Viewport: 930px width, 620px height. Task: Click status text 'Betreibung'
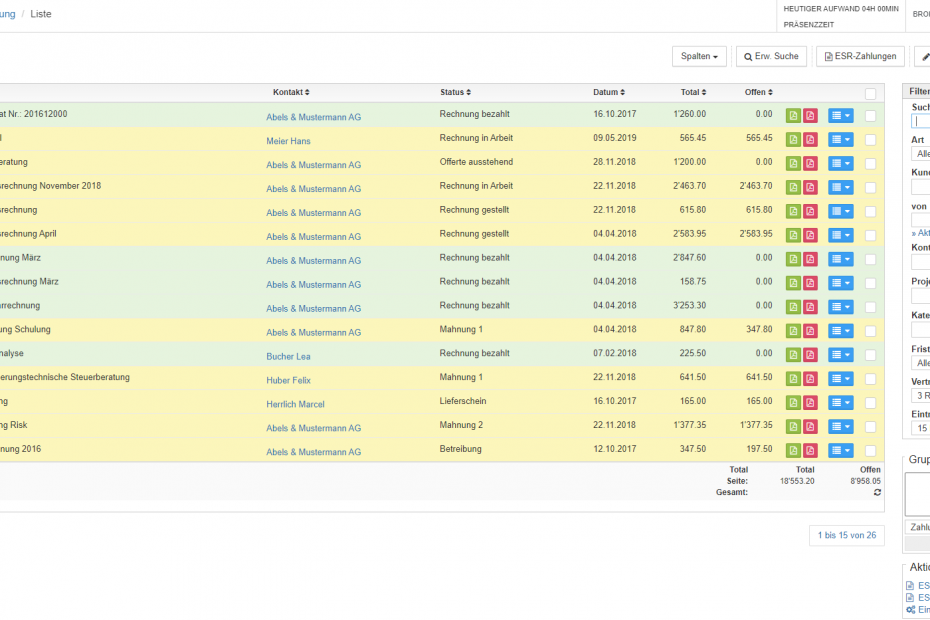point(460,449)
